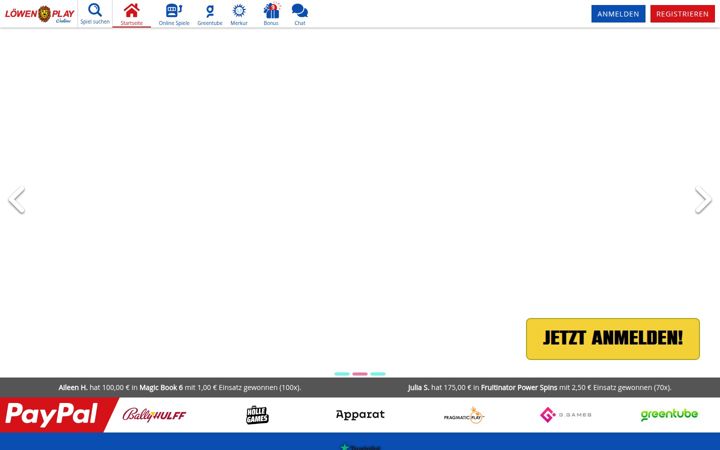720x450 pixels.
Task: Click the blue ANMELDEN button
Action: [618, 14]
